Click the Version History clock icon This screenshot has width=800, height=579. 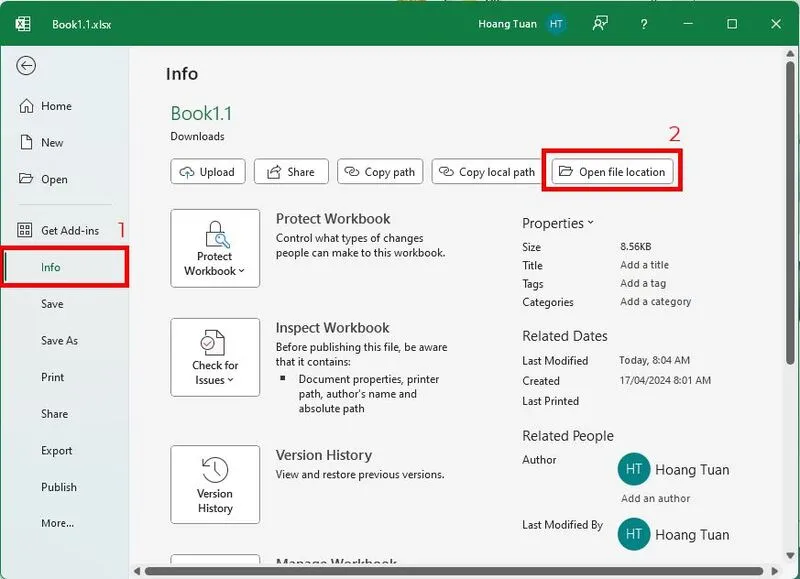[x=215, y=469]
